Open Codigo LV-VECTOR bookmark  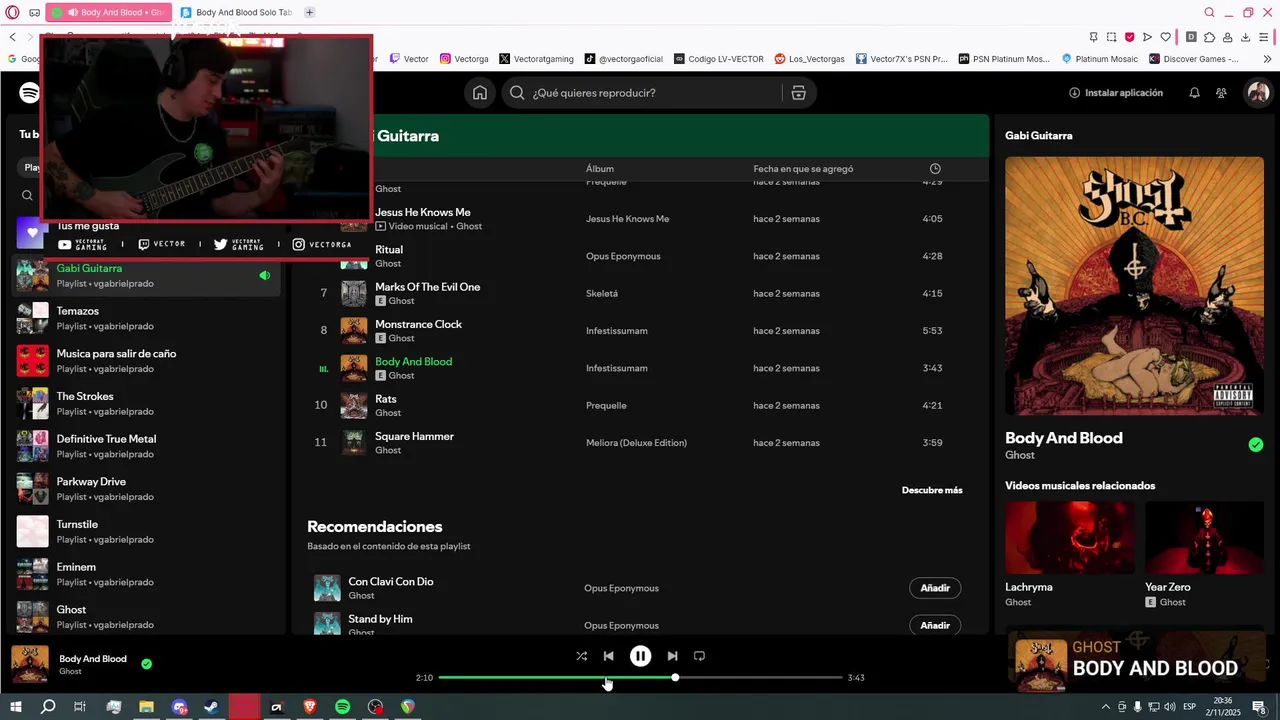pos(719,59)
